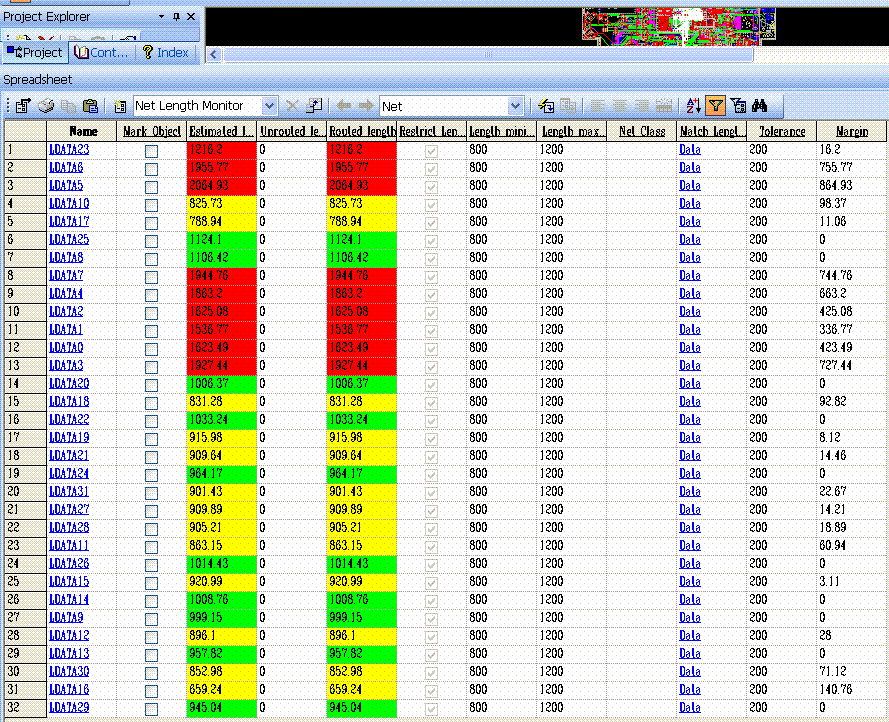This screenshot has width=889, height=722.
Task: Open Project Explorer panel options arrow
Action: (x=162, y=17)
